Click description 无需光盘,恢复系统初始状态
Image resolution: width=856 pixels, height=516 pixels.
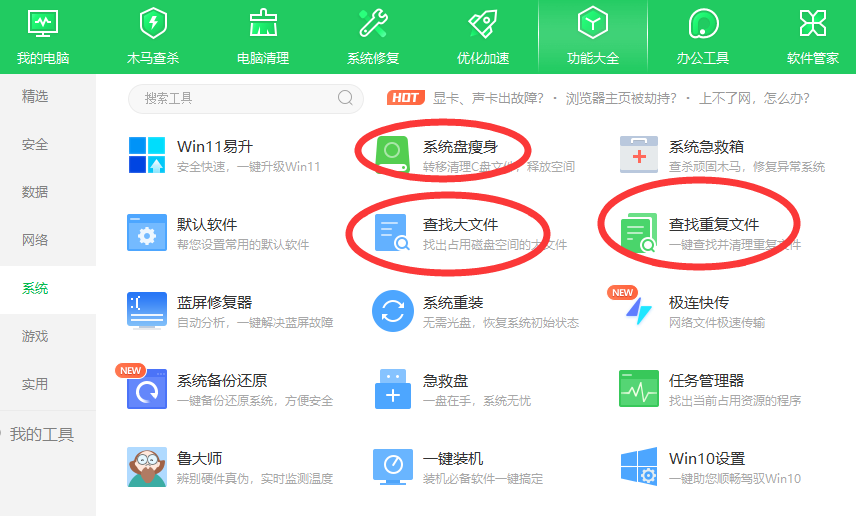pos(501,323)
